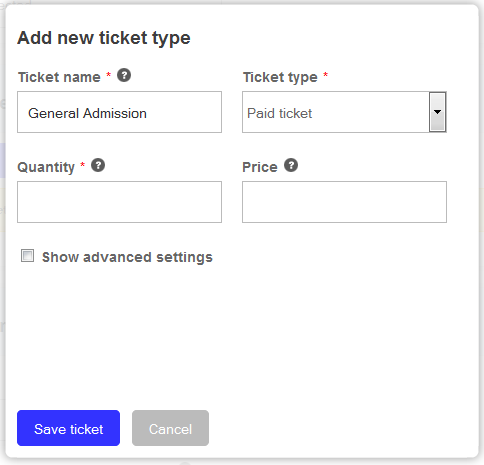Click the 'Show advanced settings' label text

click(127, 257)
